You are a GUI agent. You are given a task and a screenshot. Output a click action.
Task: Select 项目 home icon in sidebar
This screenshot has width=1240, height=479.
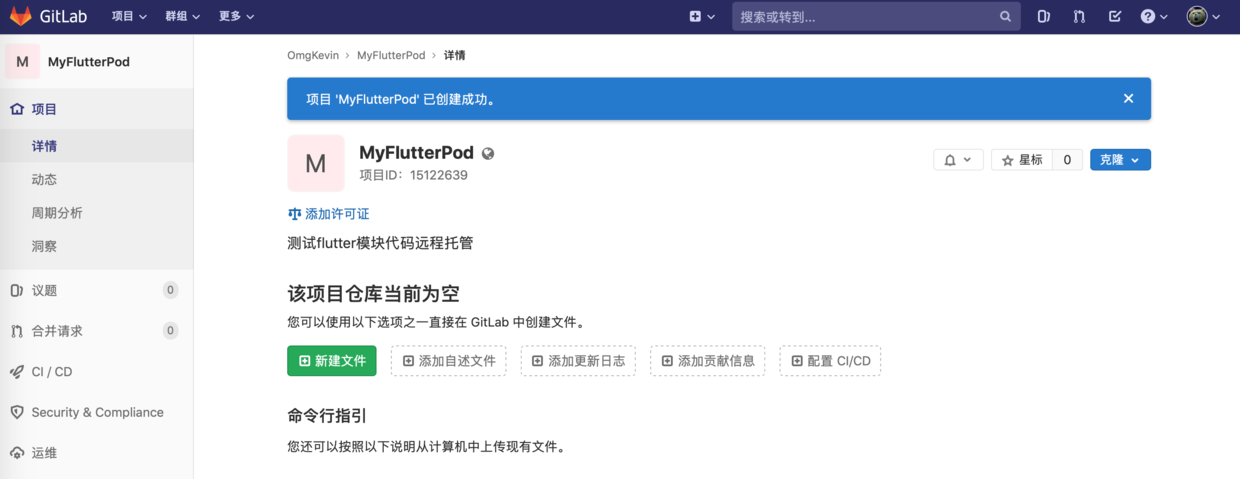17,109
